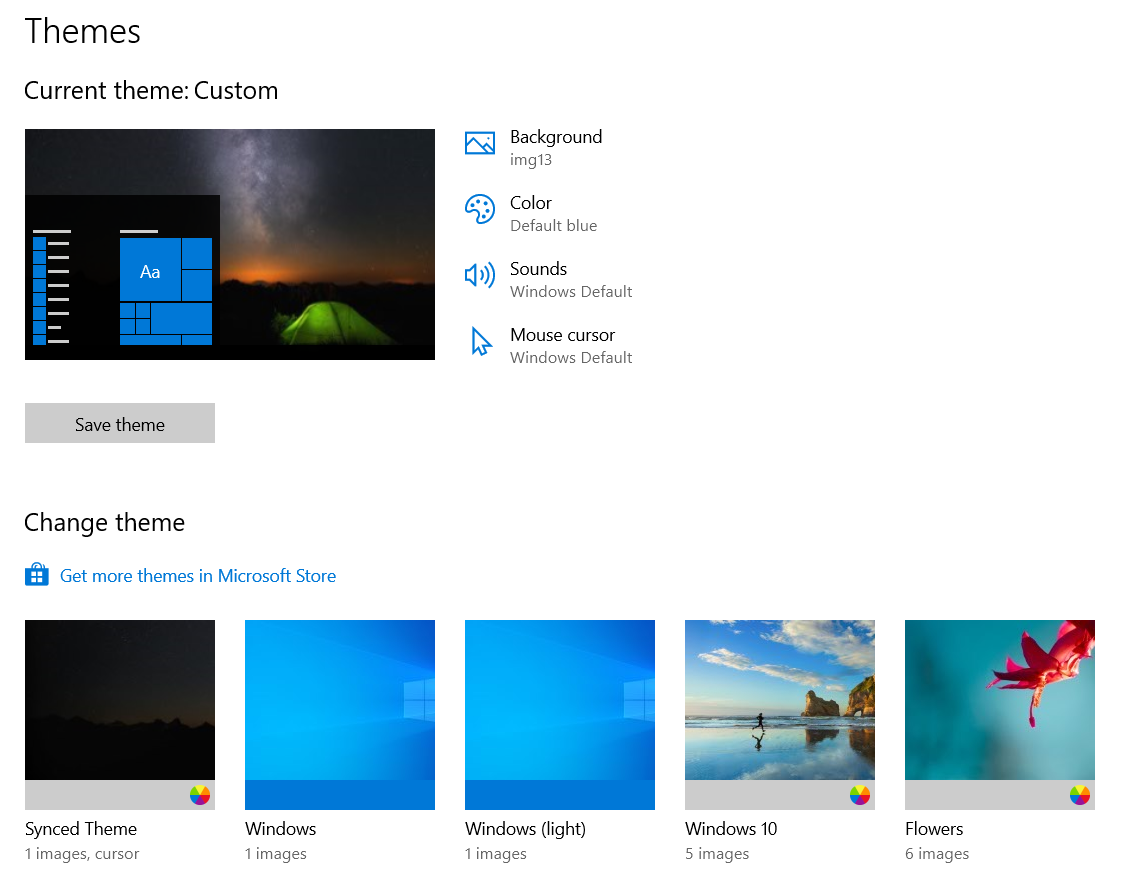
Task: Click 'Windows Default' under Sounds
Action: pyautogui.click(x=571, y=292)
